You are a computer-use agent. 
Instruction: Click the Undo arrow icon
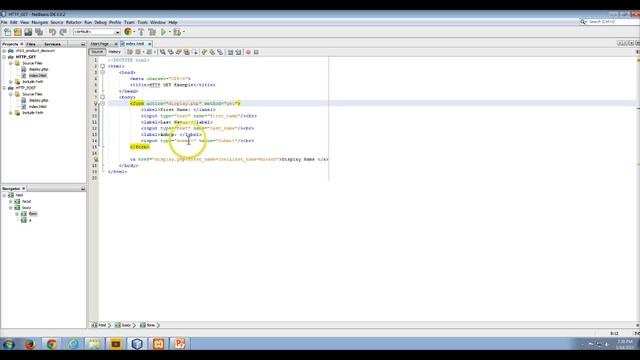click(52, 32)
